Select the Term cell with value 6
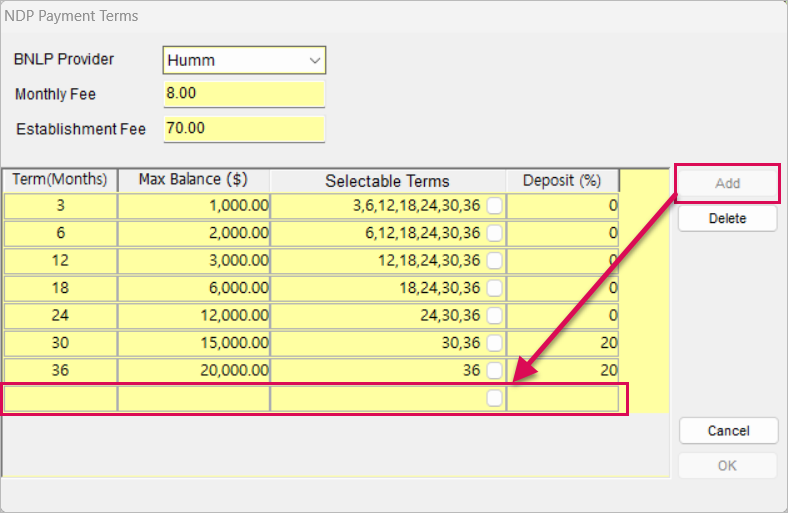Screen dimensions: 788x513 (x=60, y=233)
